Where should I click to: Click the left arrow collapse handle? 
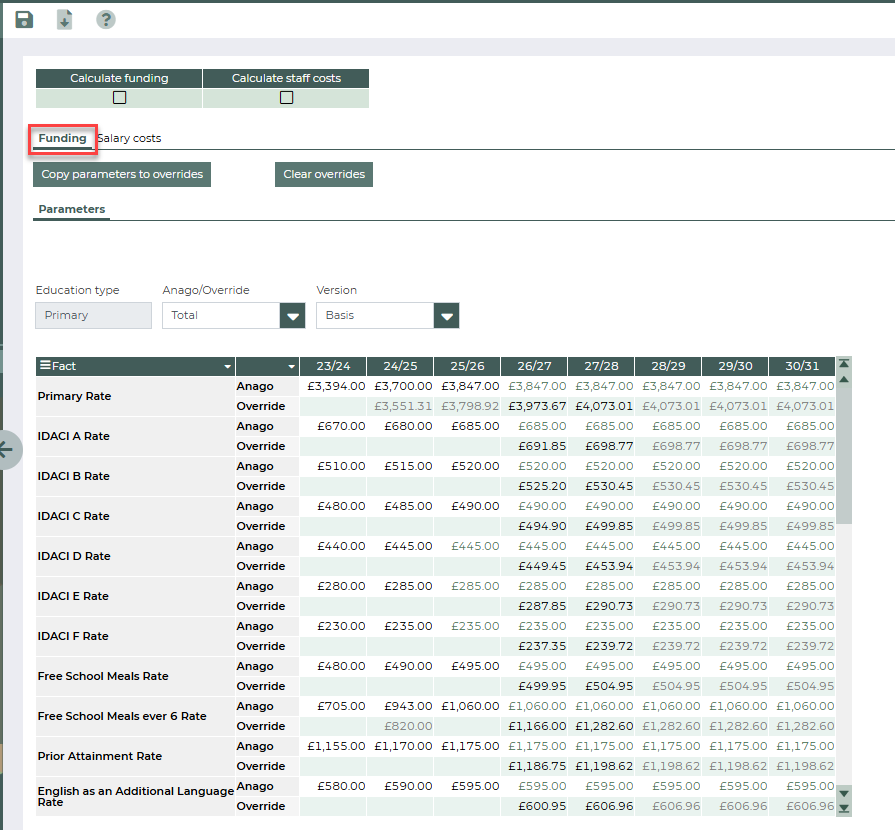click(x=8, y=450)
